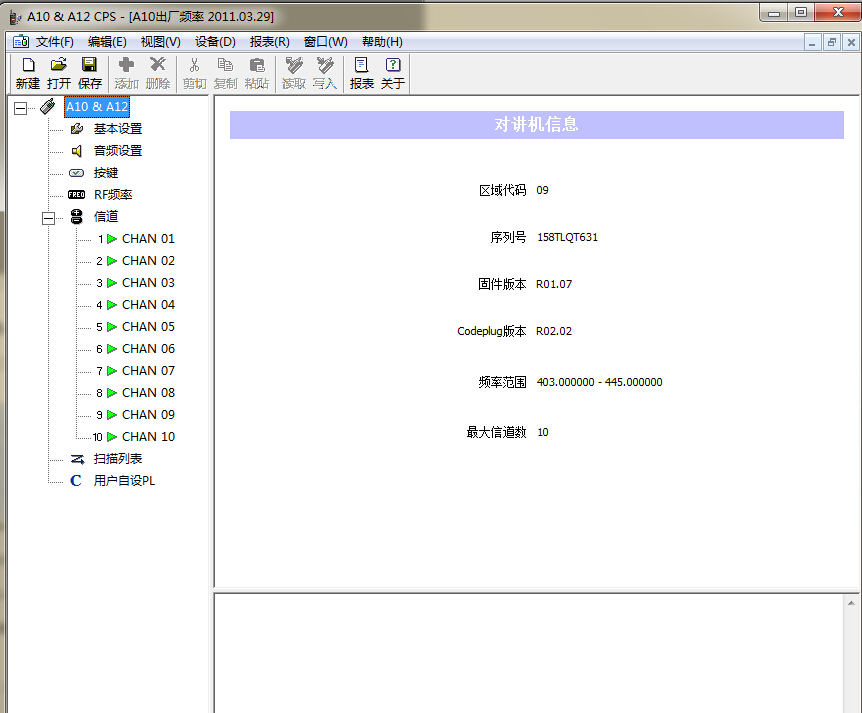Open 扫描列表 scan list item
This screenshot has height=713, width=862.
(118, 459)
